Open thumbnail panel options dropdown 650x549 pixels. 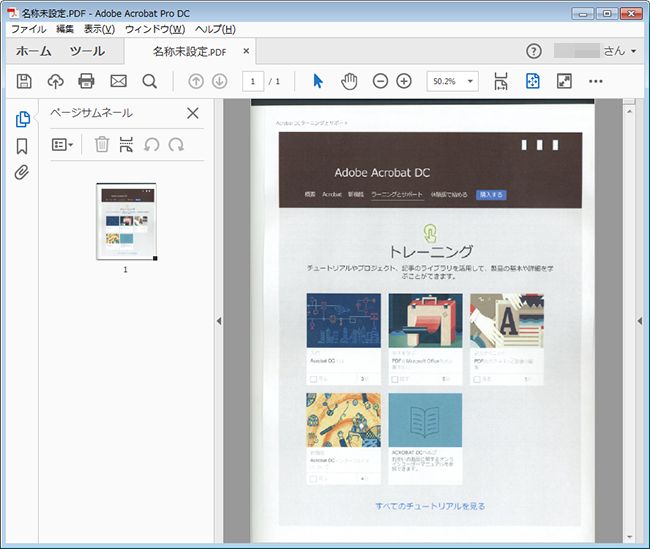click(62, 145)
